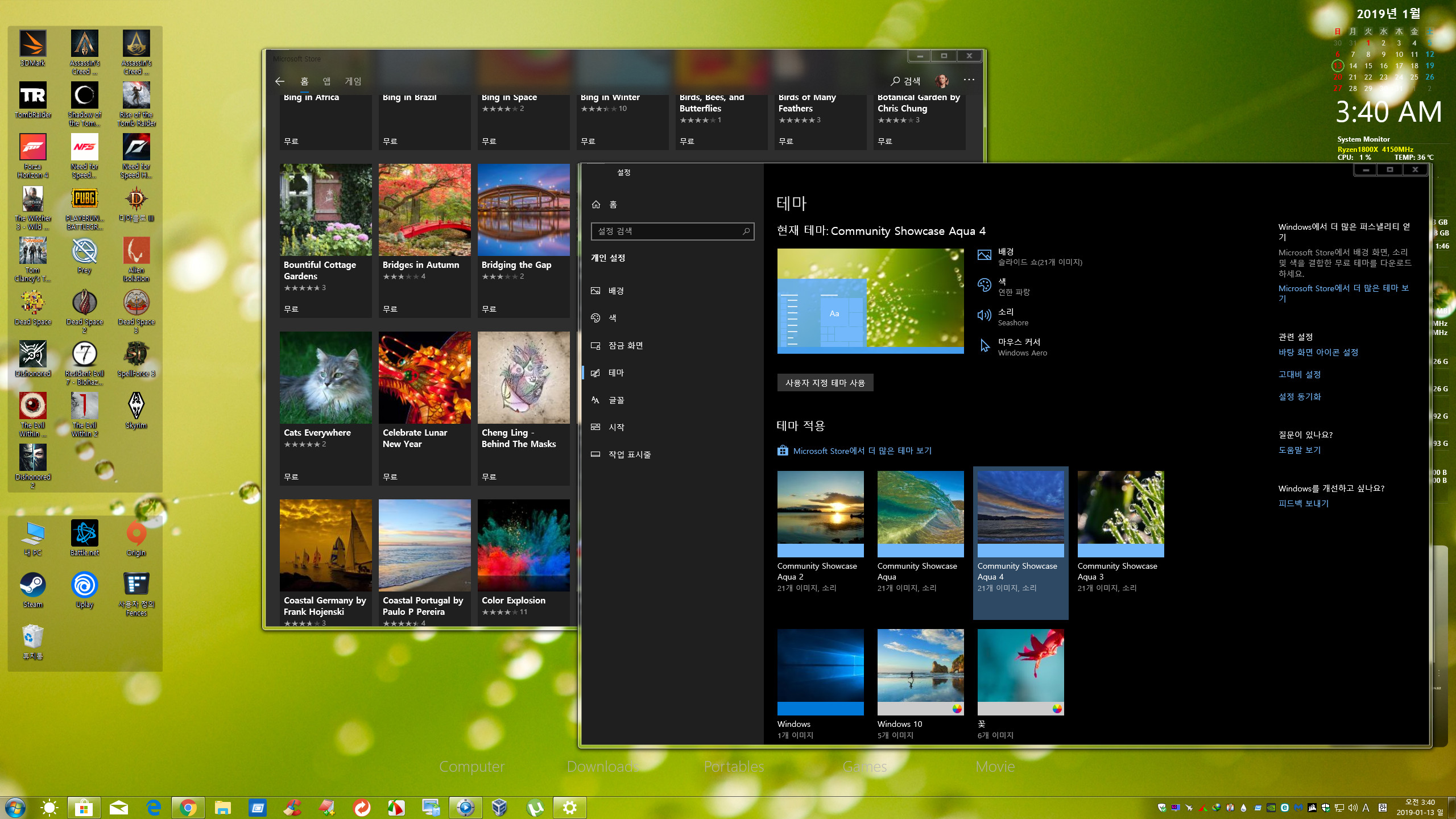Screen dimensions: 1456x819
Task: Switch to the 앱 tab in Store
Action: 326,81
